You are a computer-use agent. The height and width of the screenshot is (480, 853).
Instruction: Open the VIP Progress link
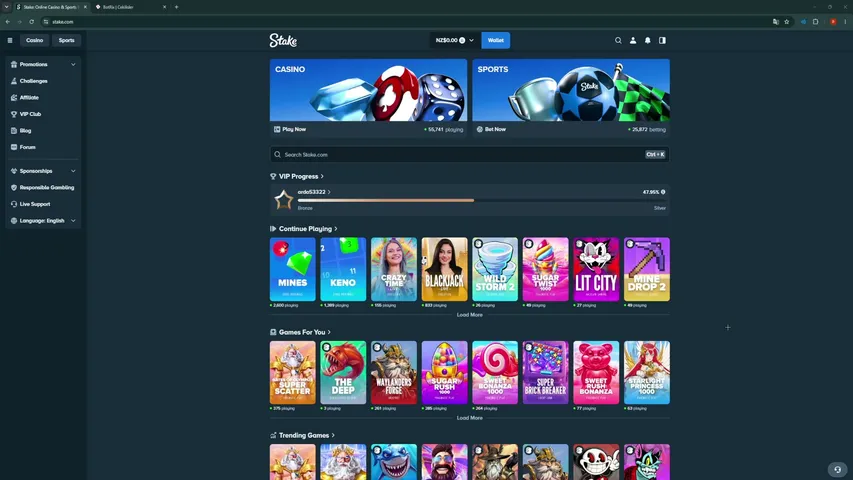[x=297, y=176]
